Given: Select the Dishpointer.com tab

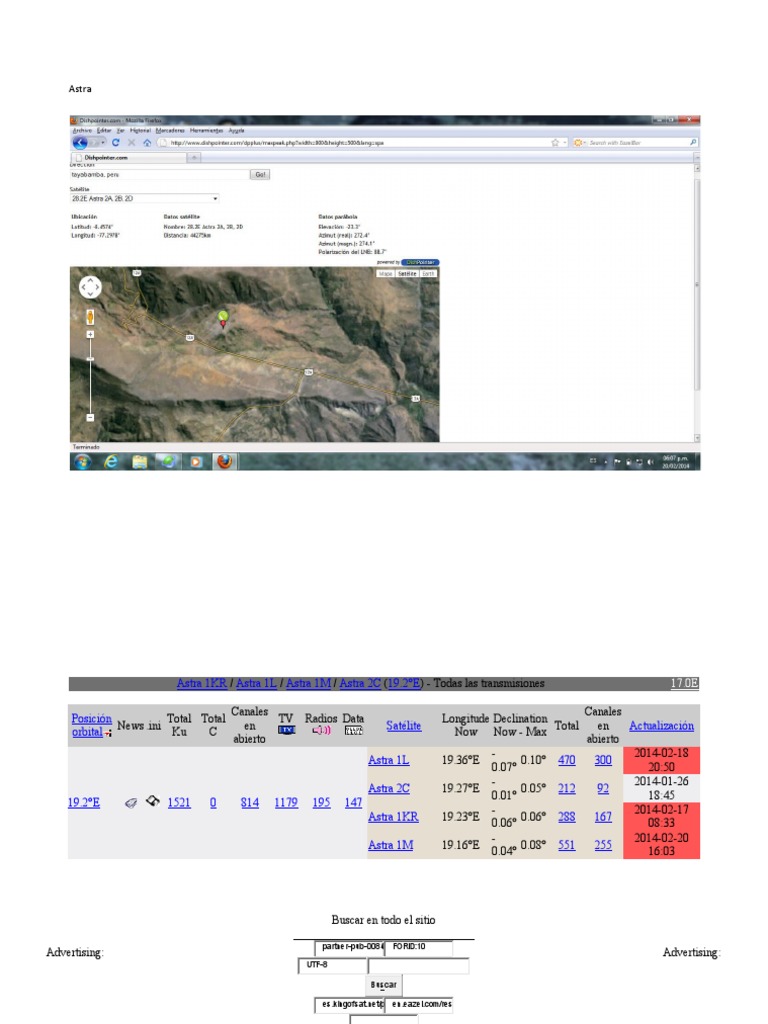Looking at the screenshot, I should click(129, 157).
